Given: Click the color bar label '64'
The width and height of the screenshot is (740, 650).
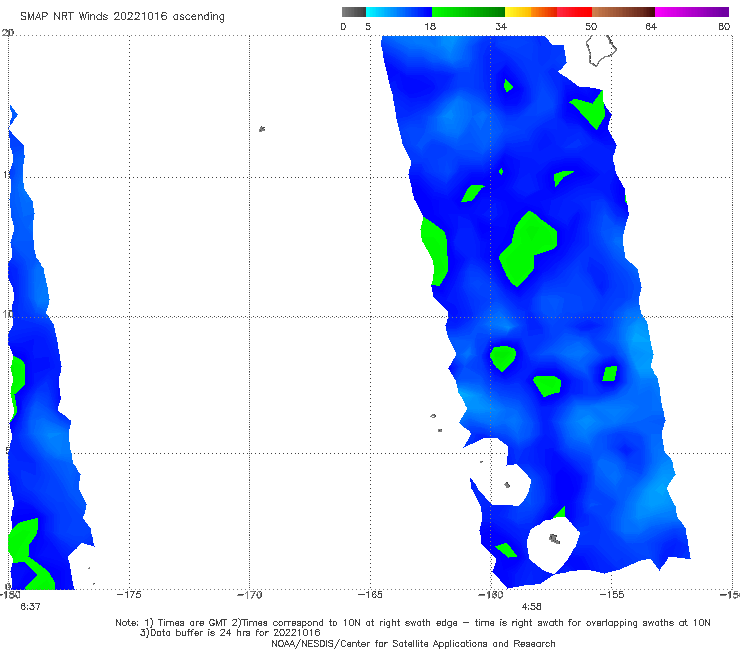Looking at the screenshot, I should 651,26.
